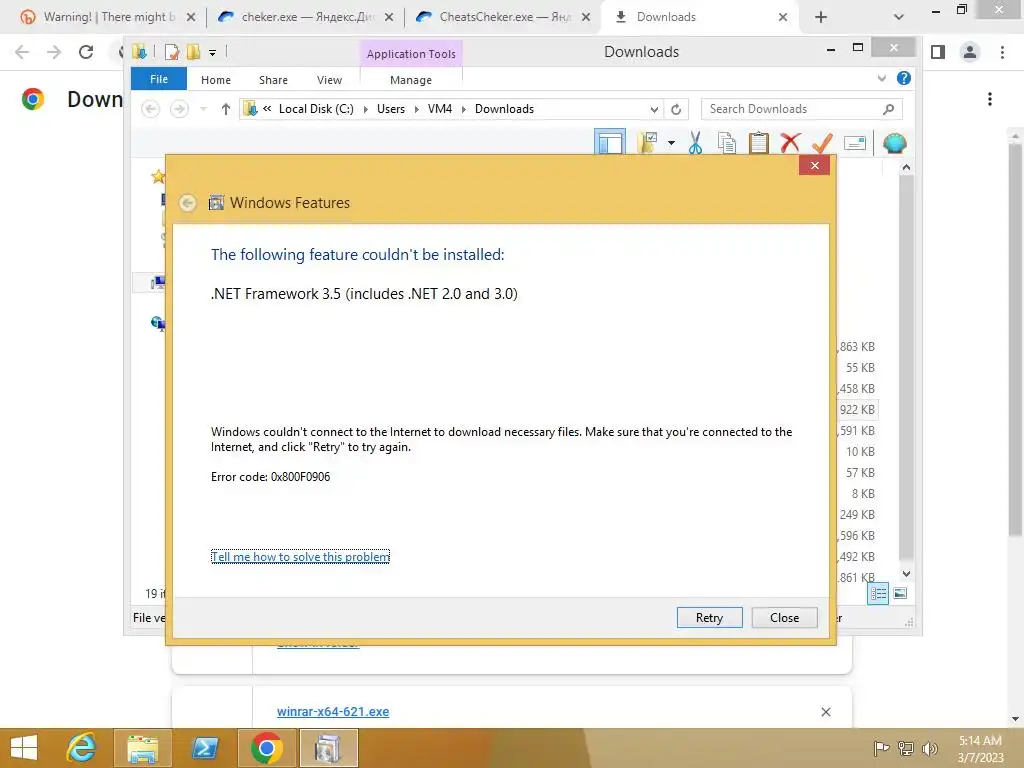
Task: Select the 922 KB file size cell
Action: 857,409
